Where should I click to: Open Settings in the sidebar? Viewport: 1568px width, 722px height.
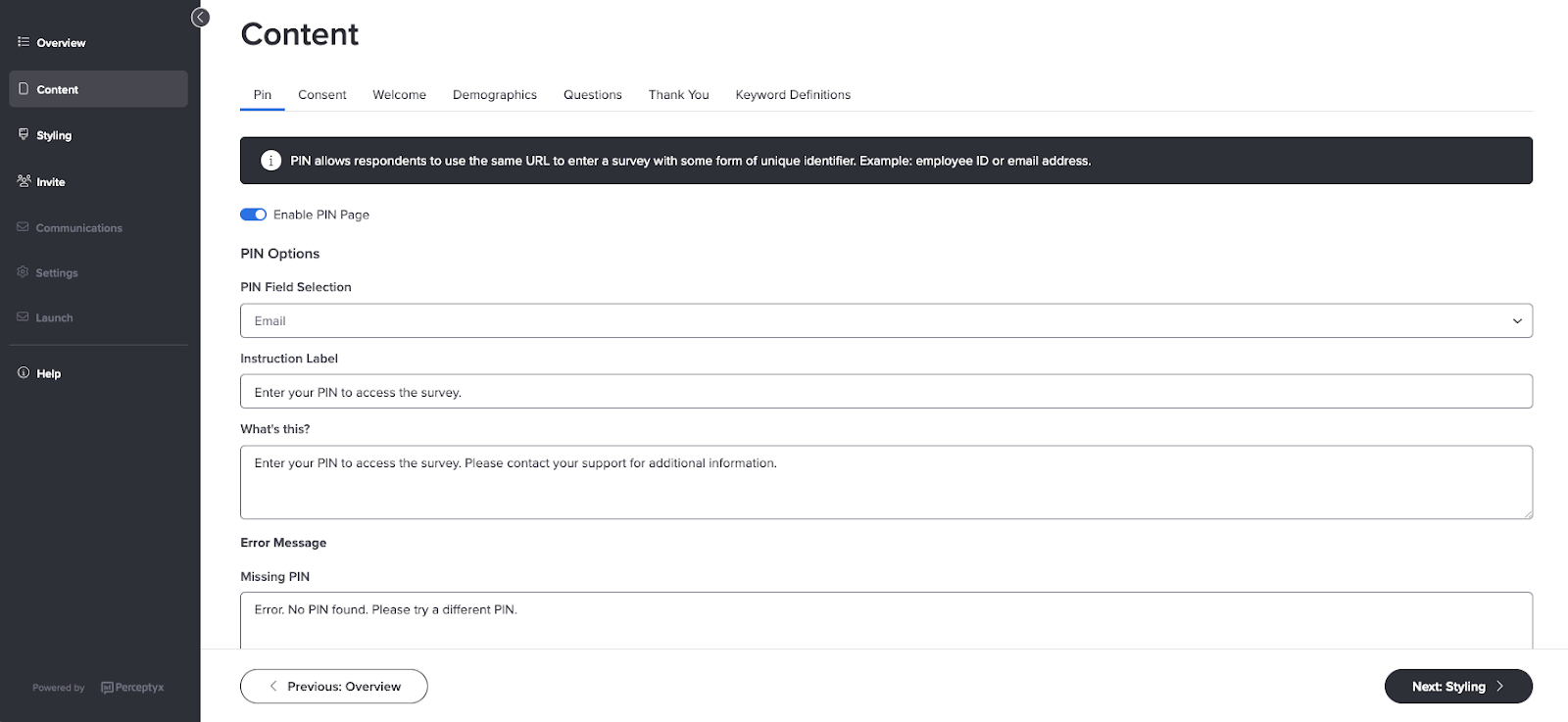coord(98,273)
